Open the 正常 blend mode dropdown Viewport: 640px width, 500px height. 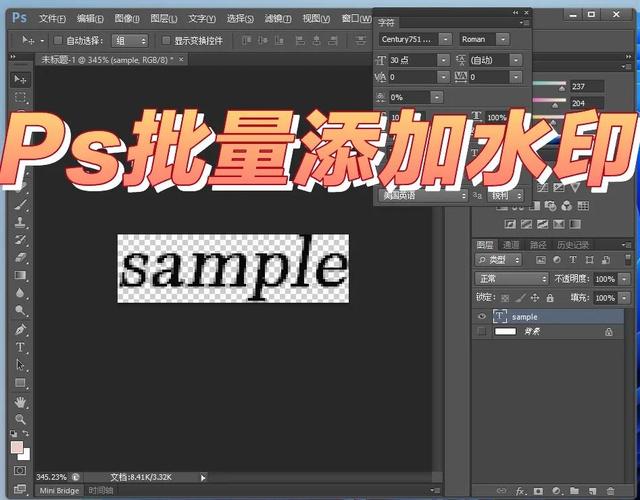tap(511, 279)
